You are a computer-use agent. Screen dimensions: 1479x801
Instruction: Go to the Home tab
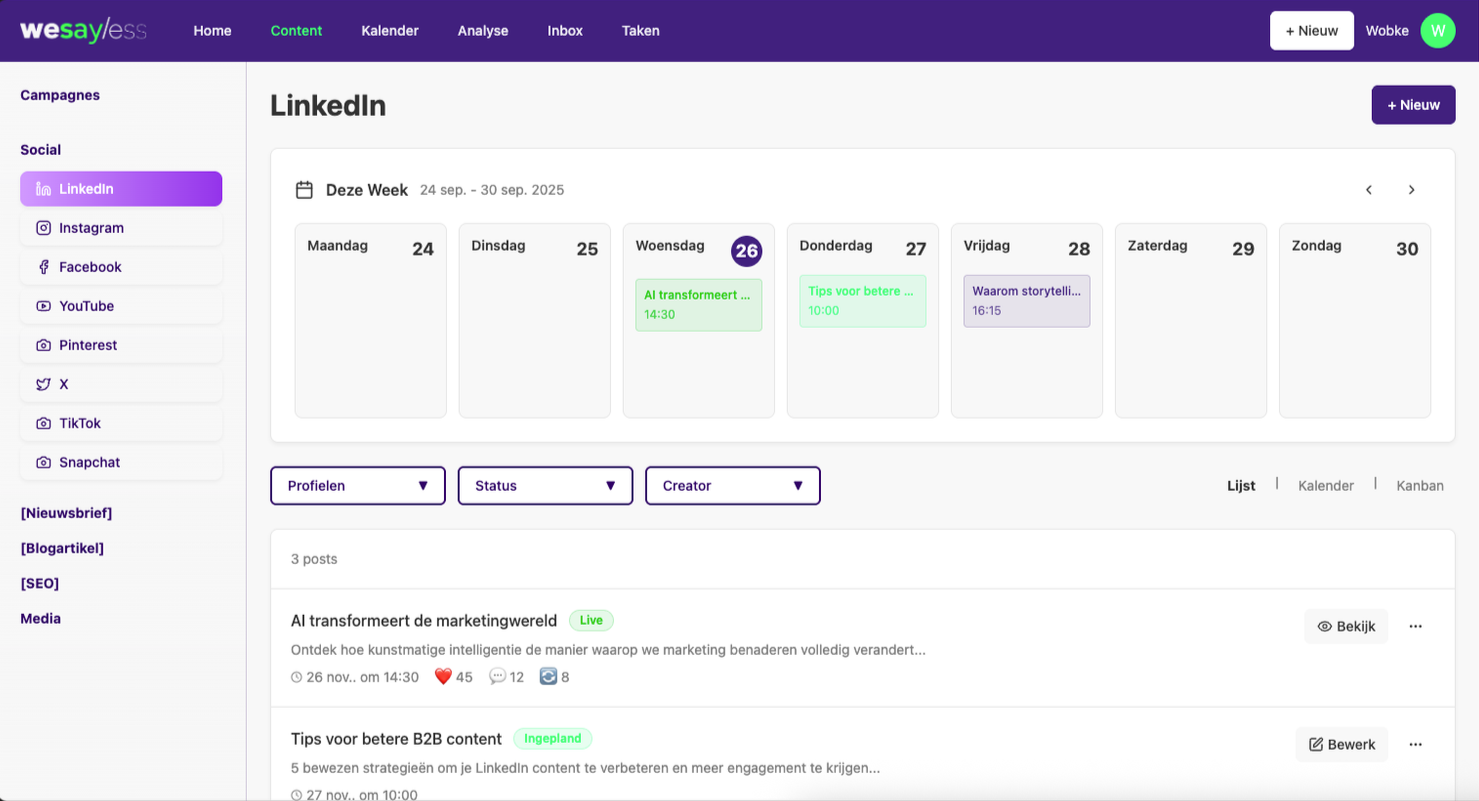(x=212, y=31)
